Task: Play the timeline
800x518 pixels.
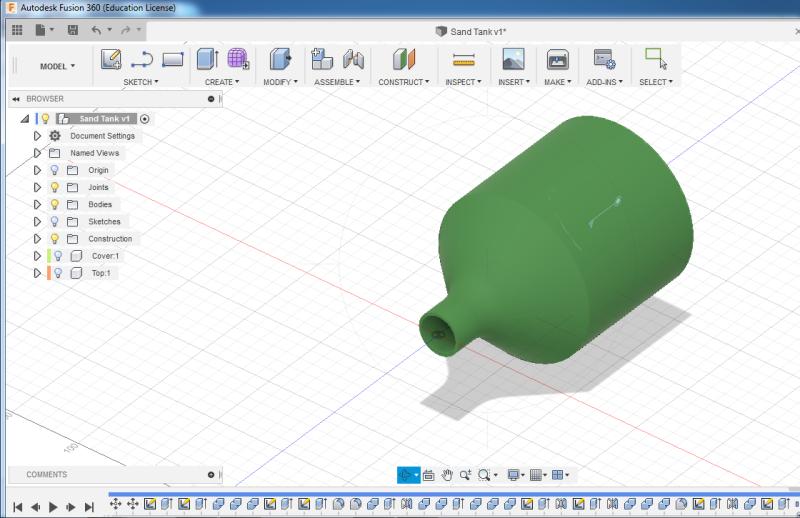Action: coord(53,507)
